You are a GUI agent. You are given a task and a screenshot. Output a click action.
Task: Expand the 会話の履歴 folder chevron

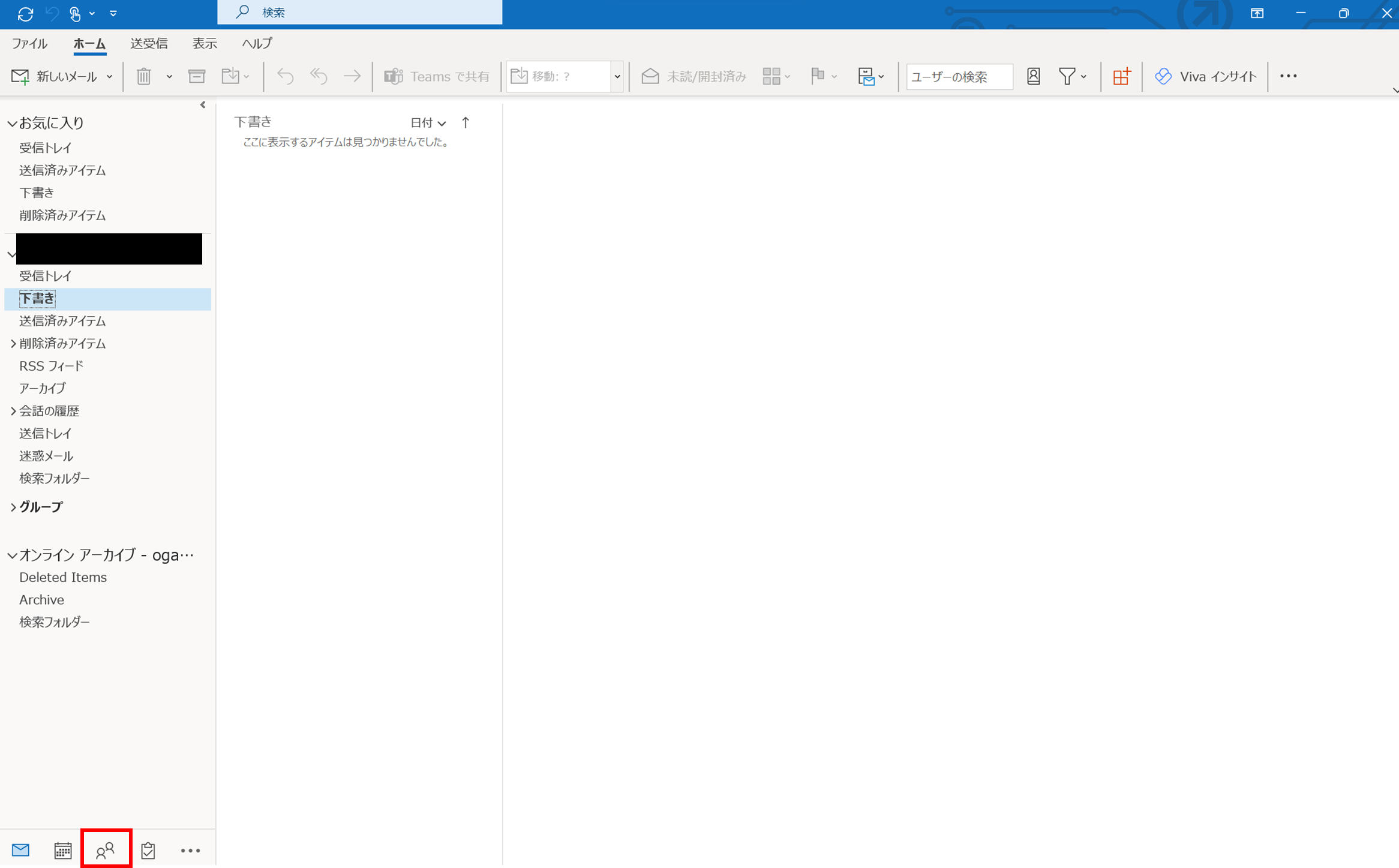(13, 411)
